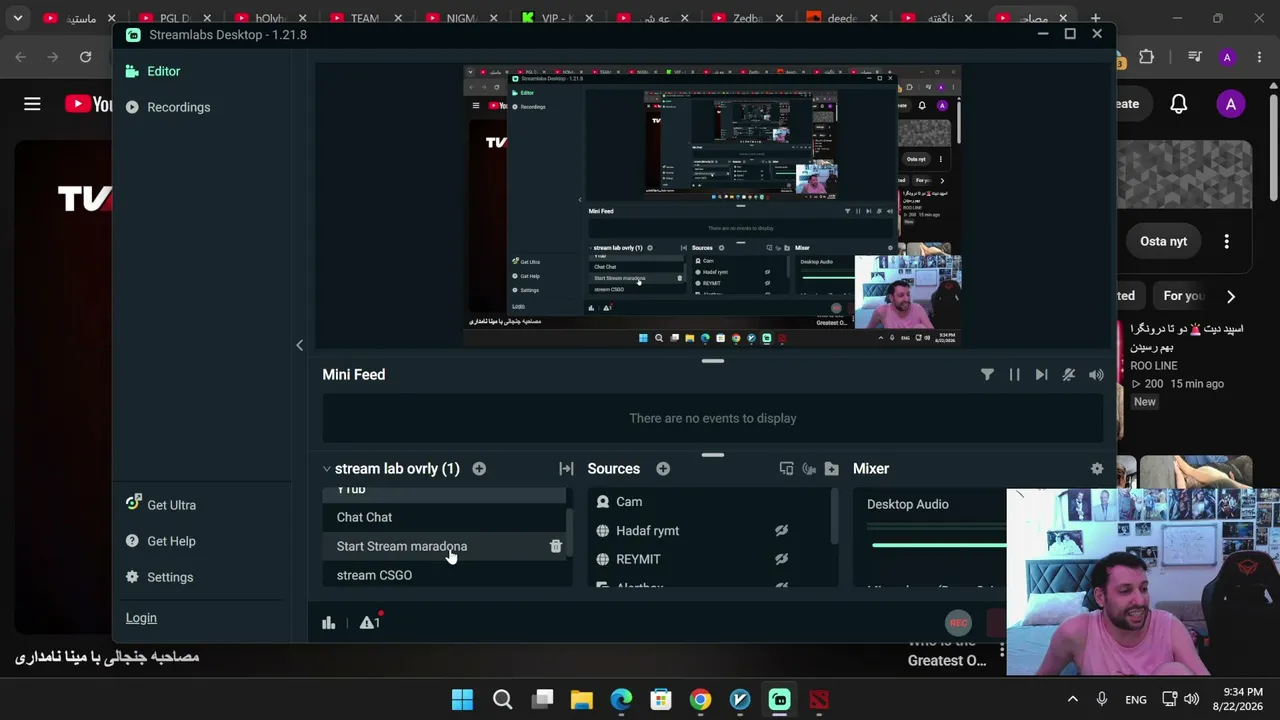
Task: Show next YouTube filter chips arrow
Action: (1231, 296)
